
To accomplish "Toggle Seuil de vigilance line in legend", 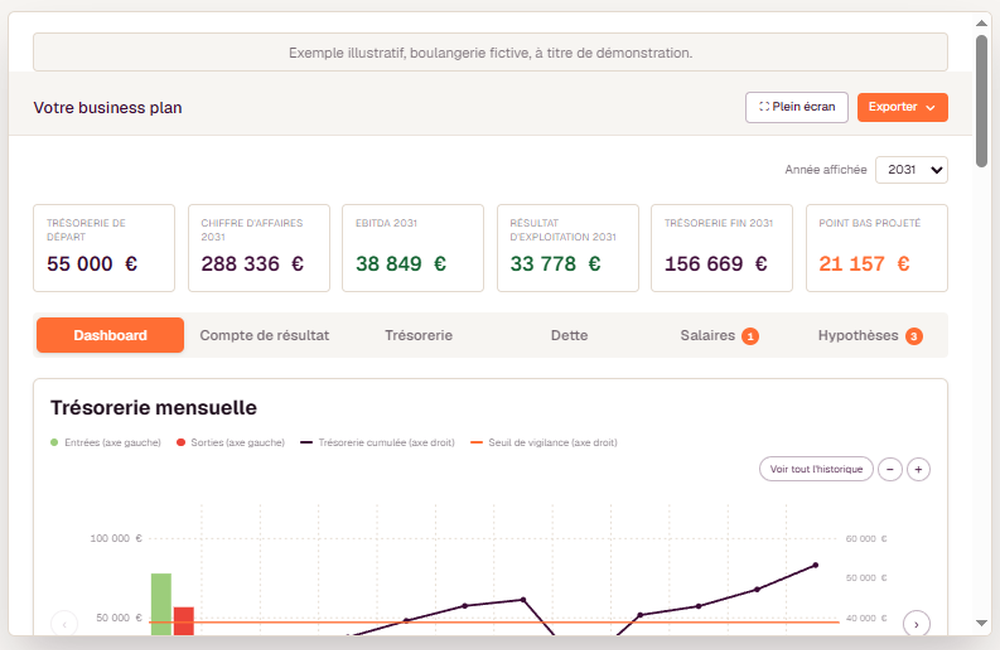I will (544, 443).
